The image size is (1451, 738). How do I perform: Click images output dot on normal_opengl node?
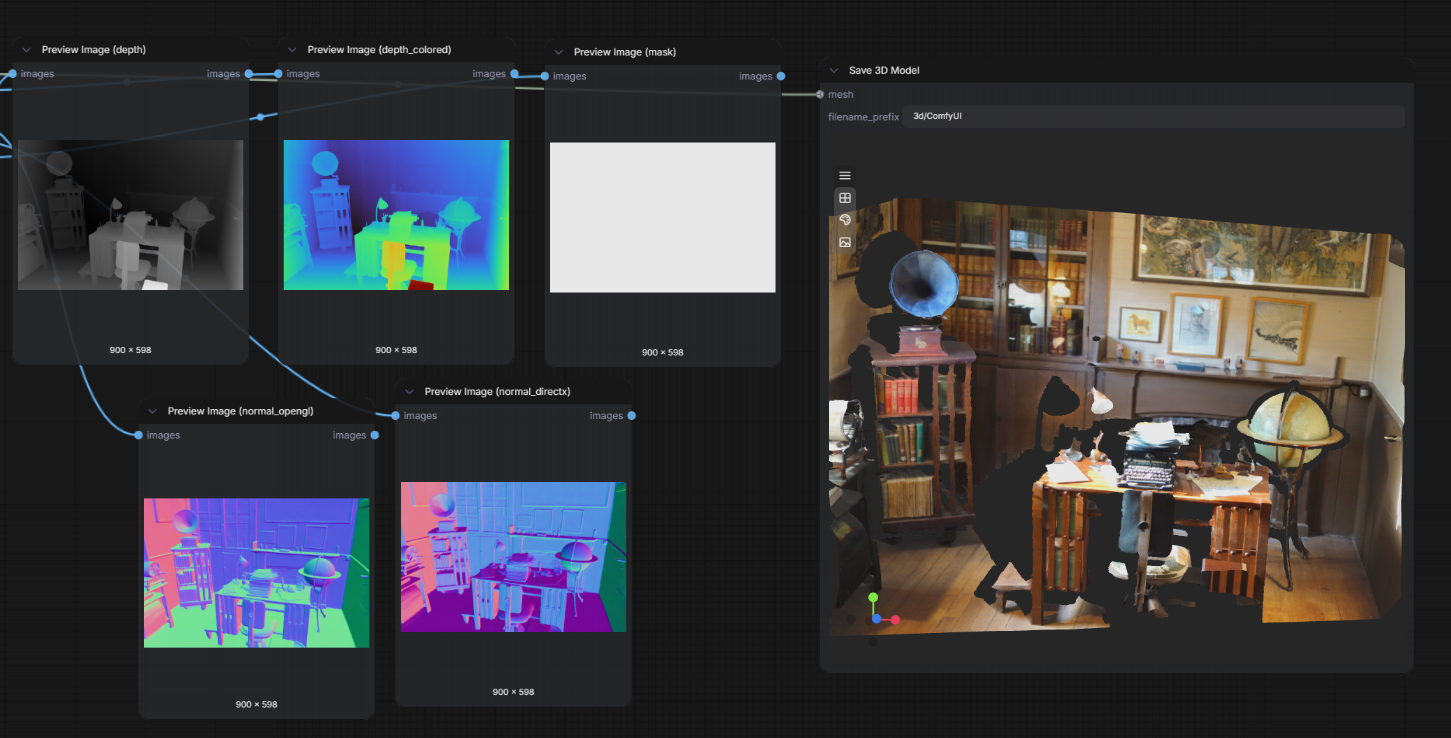pyautogui.click(x=375, y=435)
